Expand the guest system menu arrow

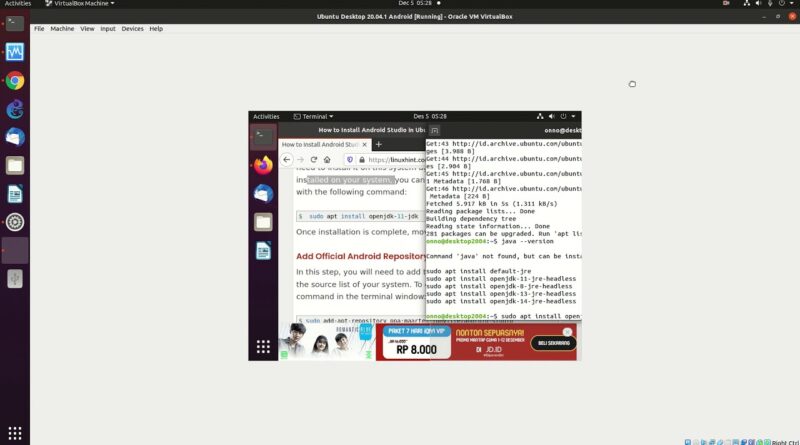click(573, 116)
